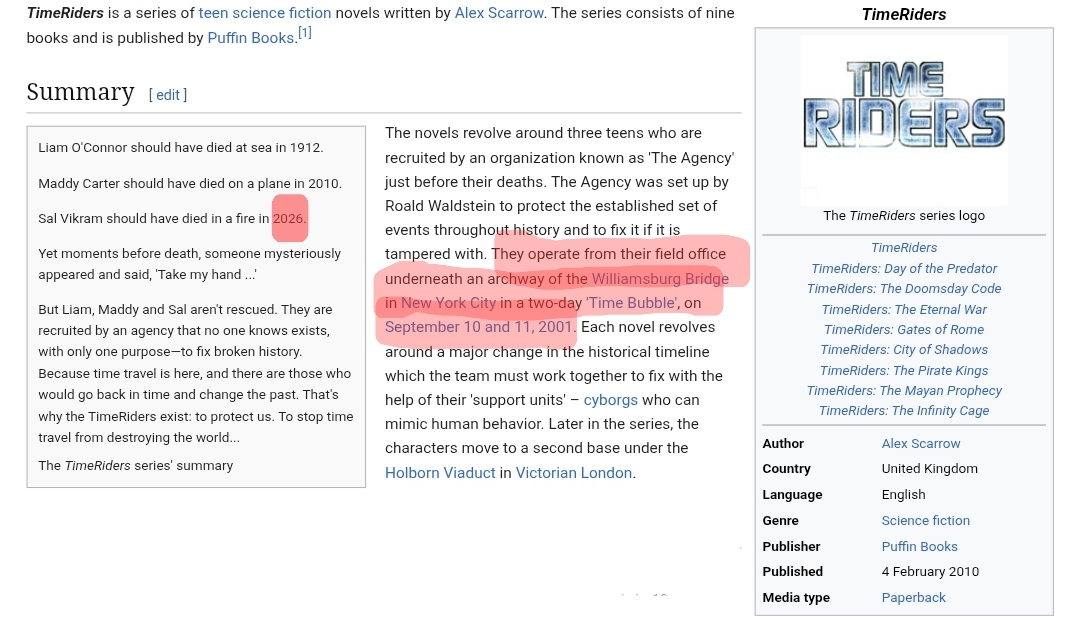The width and height of the screenshot is (1079, 623).
Task: Open Alex Scarrow author link in infobox
Action: 921,444
